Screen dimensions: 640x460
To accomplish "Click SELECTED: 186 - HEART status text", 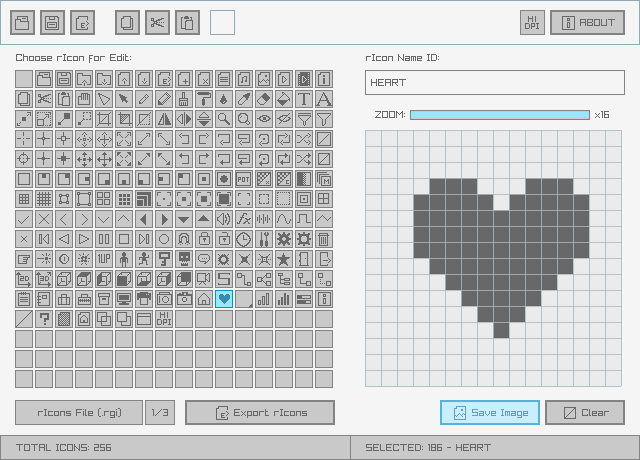I will click(428, 448).
